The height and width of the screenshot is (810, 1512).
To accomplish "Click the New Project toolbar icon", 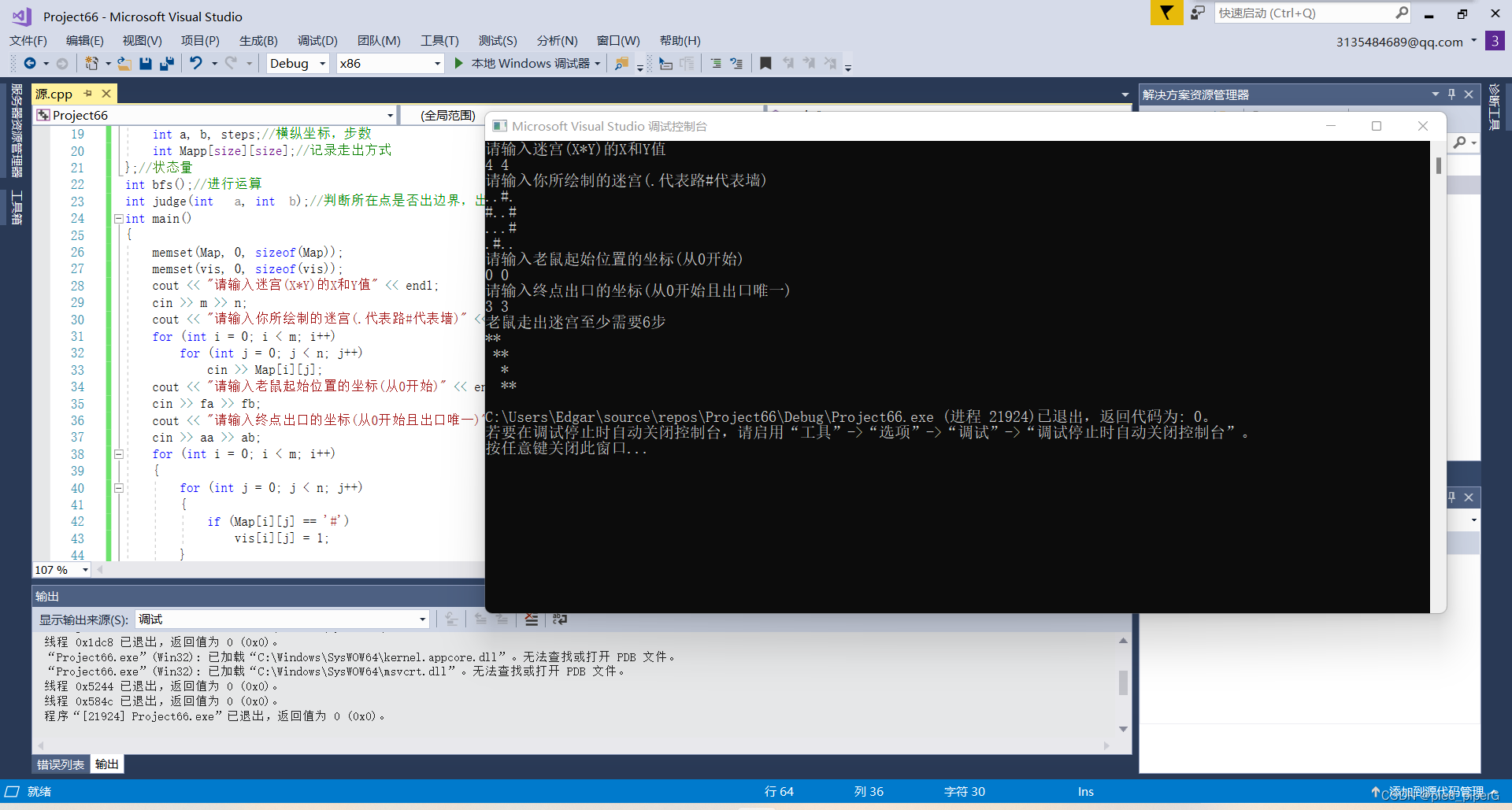I will point(91,63).
